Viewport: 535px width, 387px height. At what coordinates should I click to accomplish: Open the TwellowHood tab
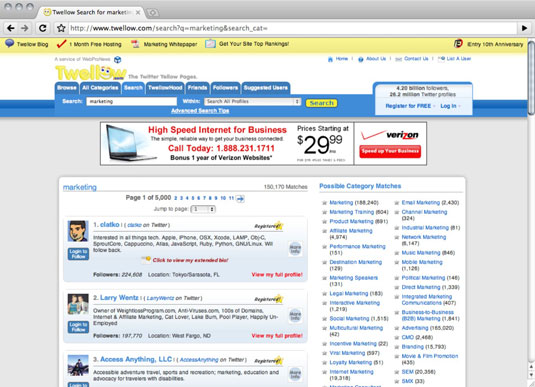(165, 88)
